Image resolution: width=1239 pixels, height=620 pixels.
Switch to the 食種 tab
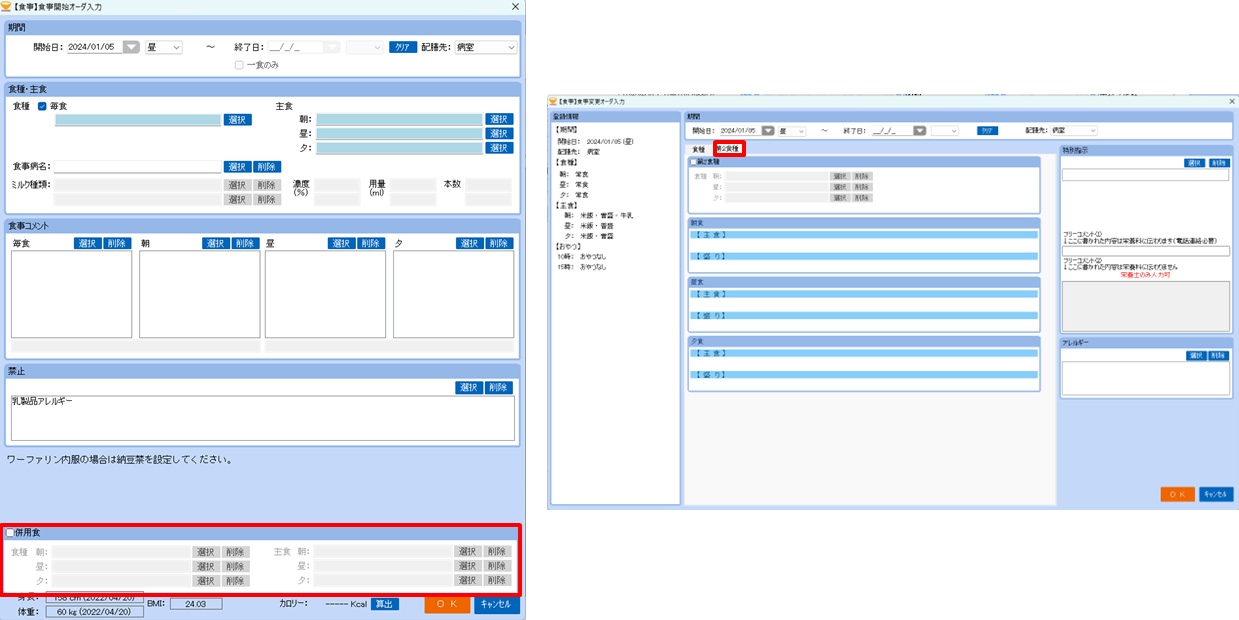pos(699,148)
